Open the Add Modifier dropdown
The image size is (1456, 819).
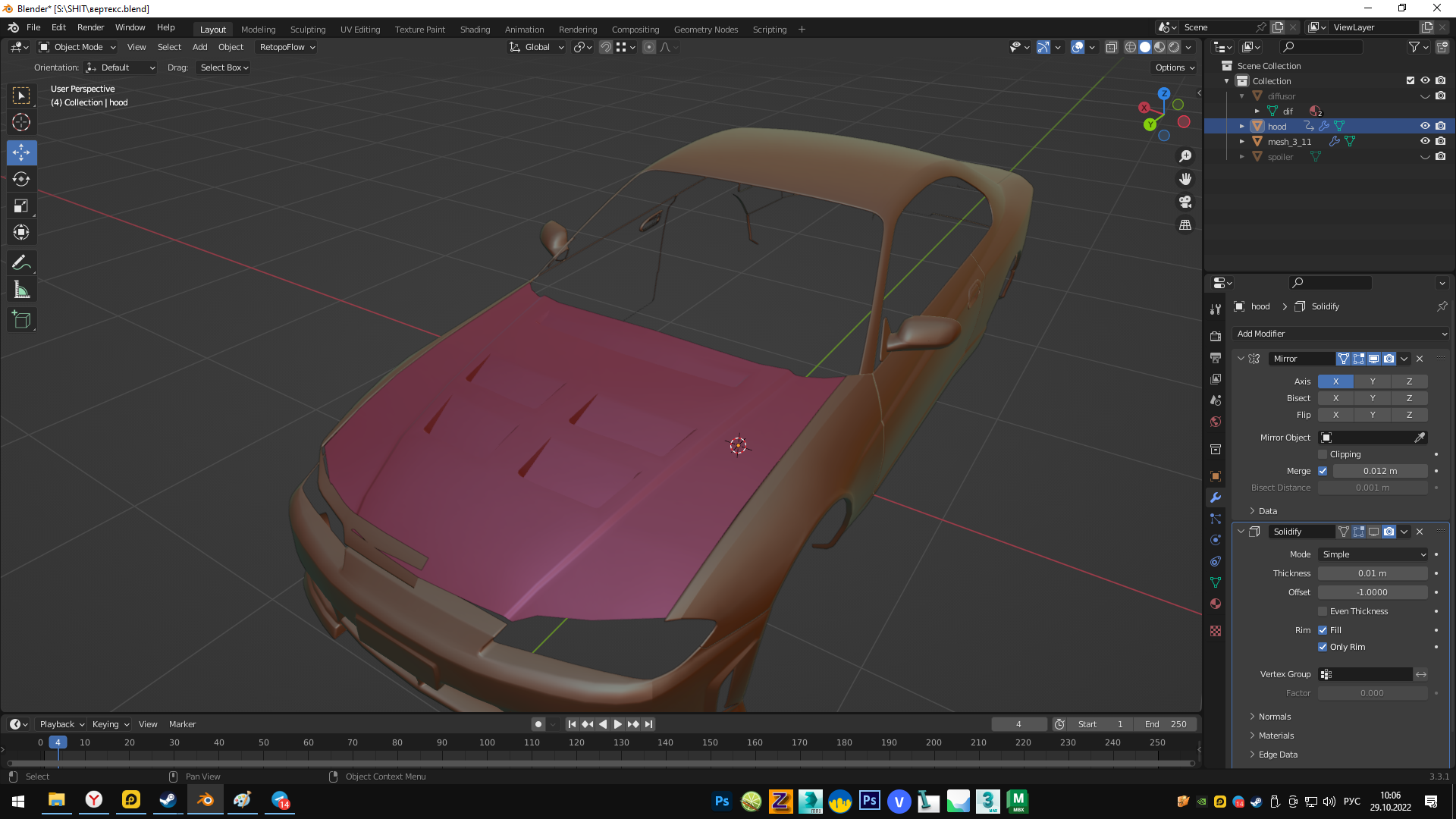point(1341,334)
